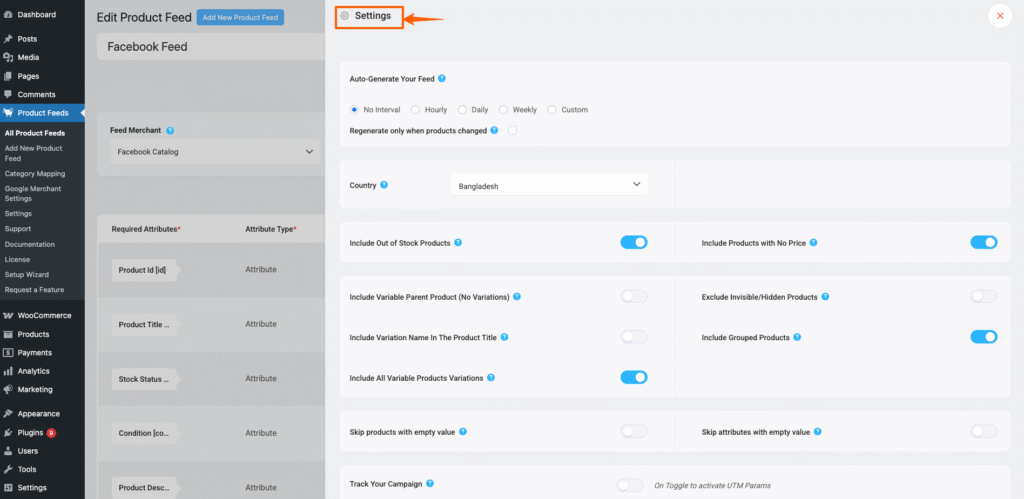Open the Documentation link in sidebar
Viewport: 1024px width, 499px height.
29,244
